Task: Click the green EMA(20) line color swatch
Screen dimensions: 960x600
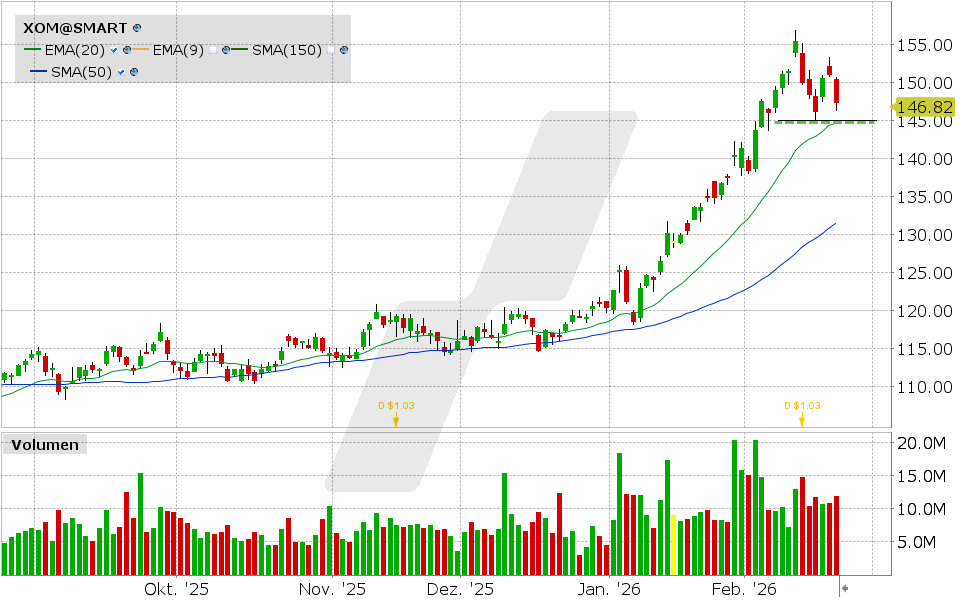Action: [32, 49]
